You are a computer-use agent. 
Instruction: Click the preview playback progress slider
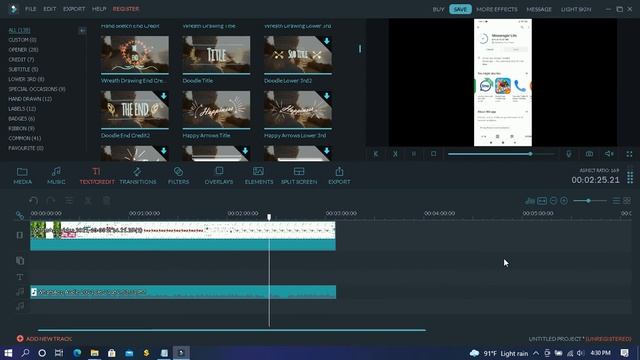coord(501,154)
